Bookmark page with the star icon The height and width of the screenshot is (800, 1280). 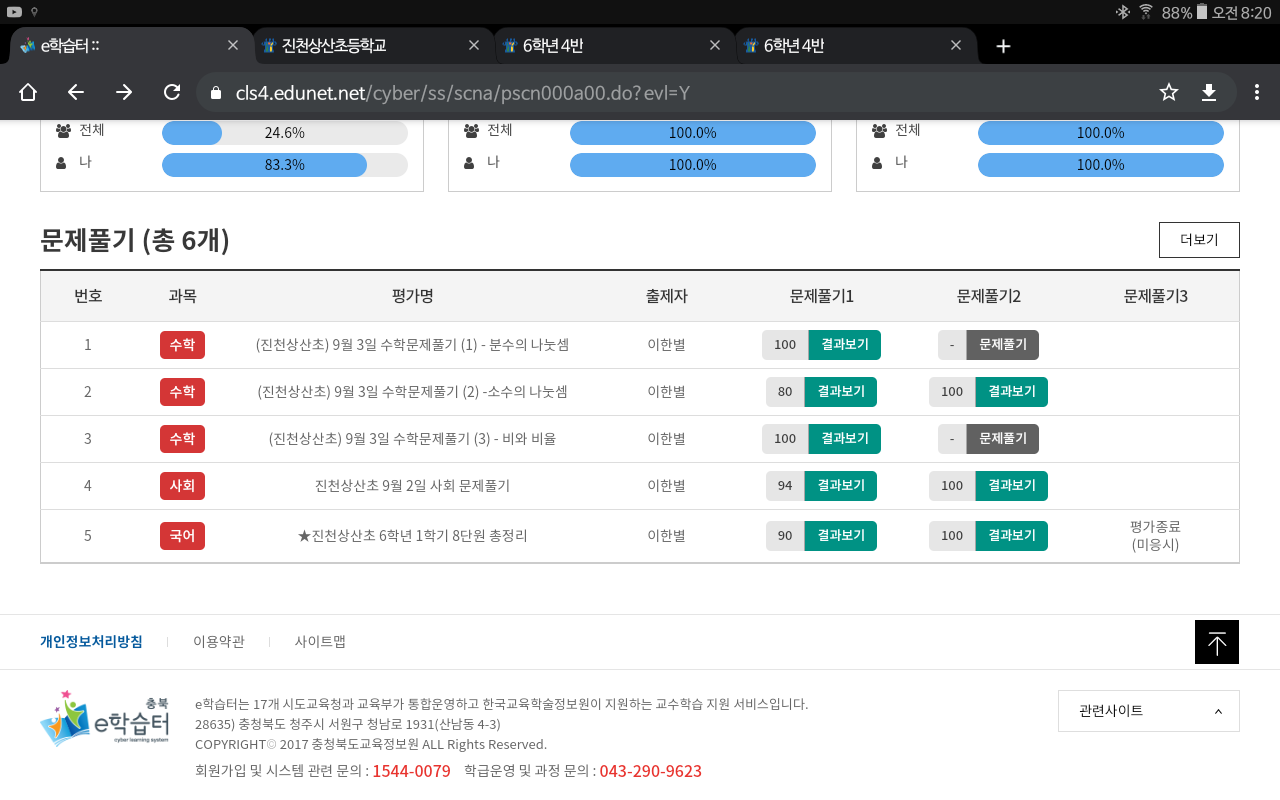tap(1169, 92)
